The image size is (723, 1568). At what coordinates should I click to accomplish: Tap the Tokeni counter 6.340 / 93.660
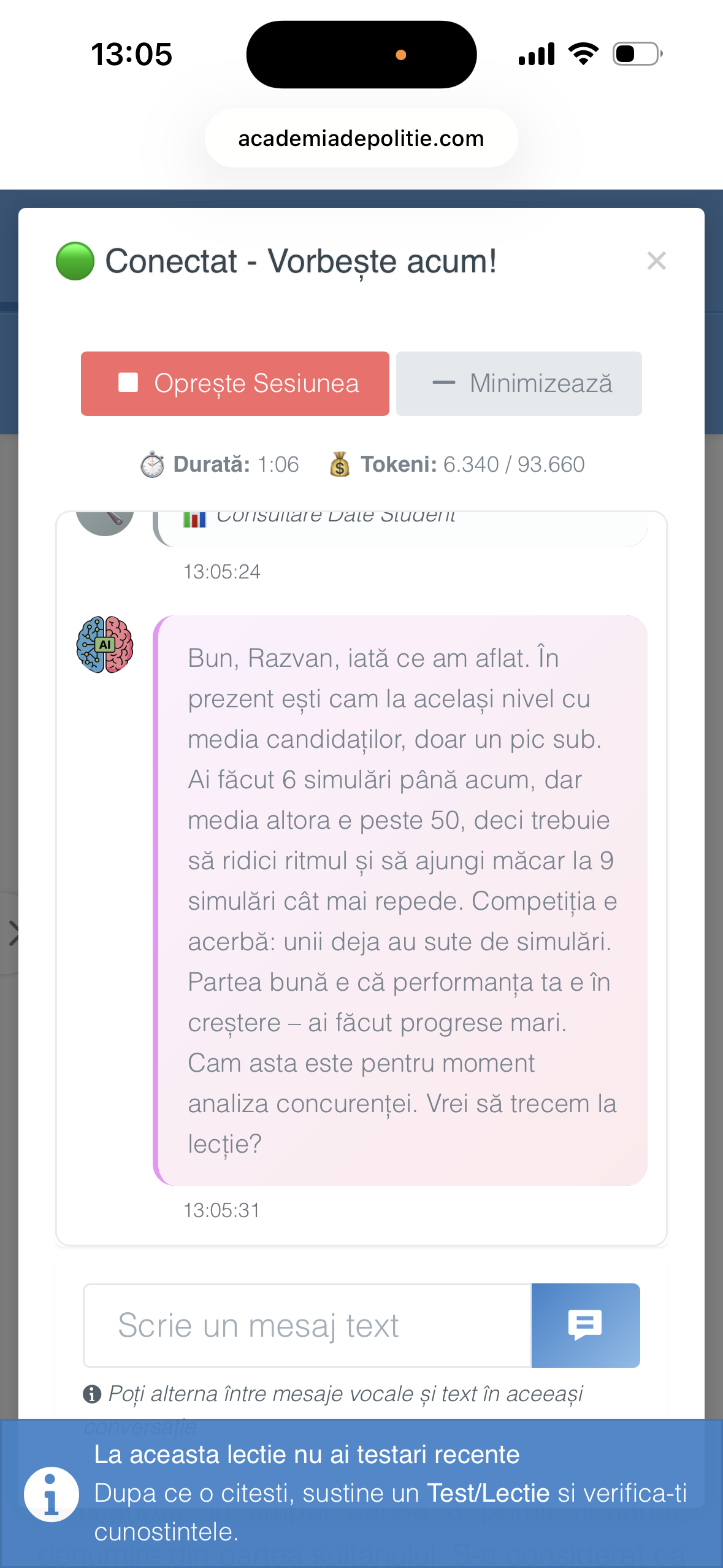click(513, 464)
